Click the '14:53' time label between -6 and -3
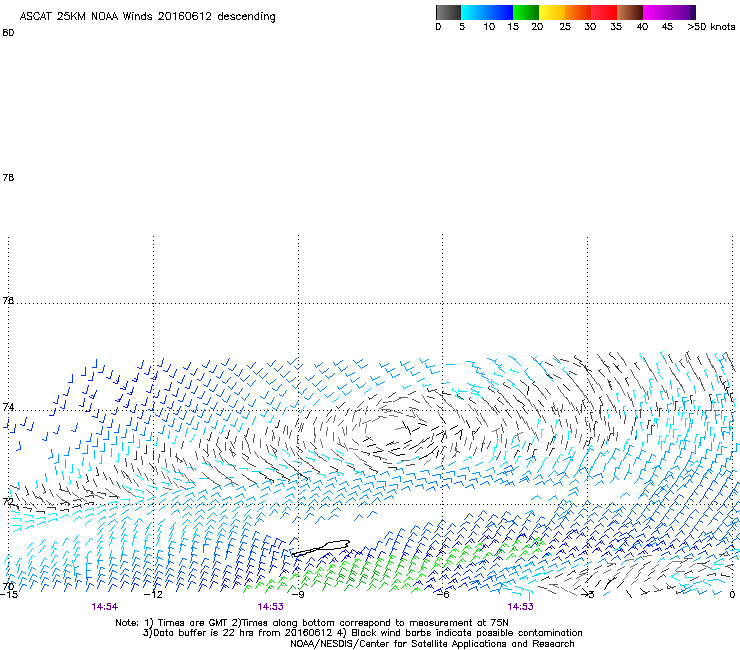The height and width of the screenshot is (650, 740). pos(521,607)
